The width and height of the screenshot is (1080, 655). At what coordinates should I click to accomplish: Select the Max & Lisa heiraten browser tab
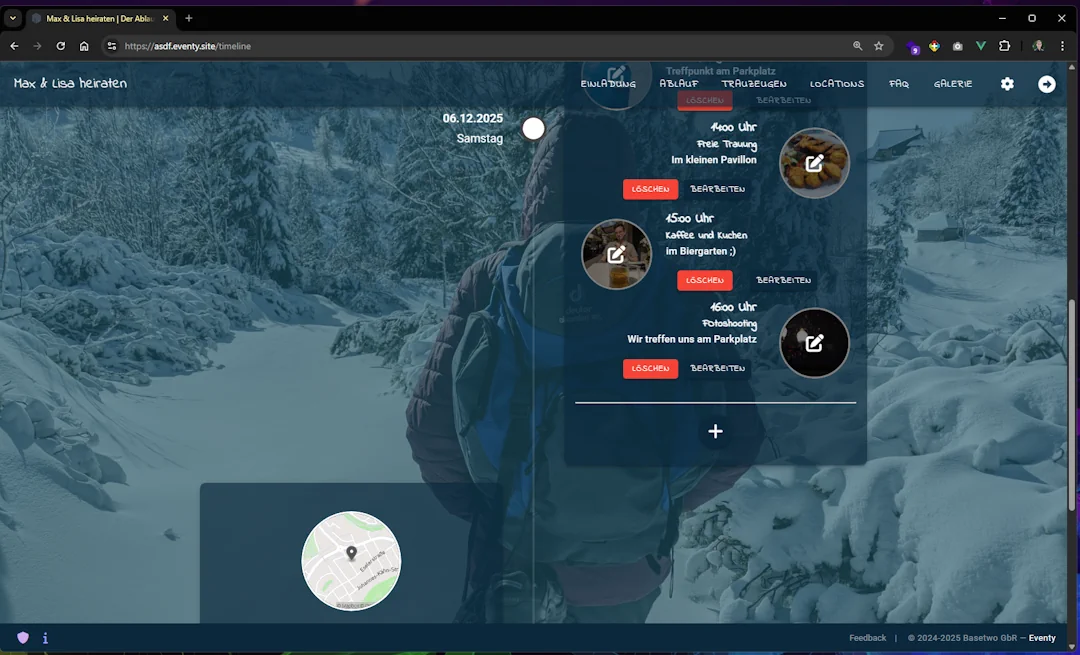click(x=98, y=19)
